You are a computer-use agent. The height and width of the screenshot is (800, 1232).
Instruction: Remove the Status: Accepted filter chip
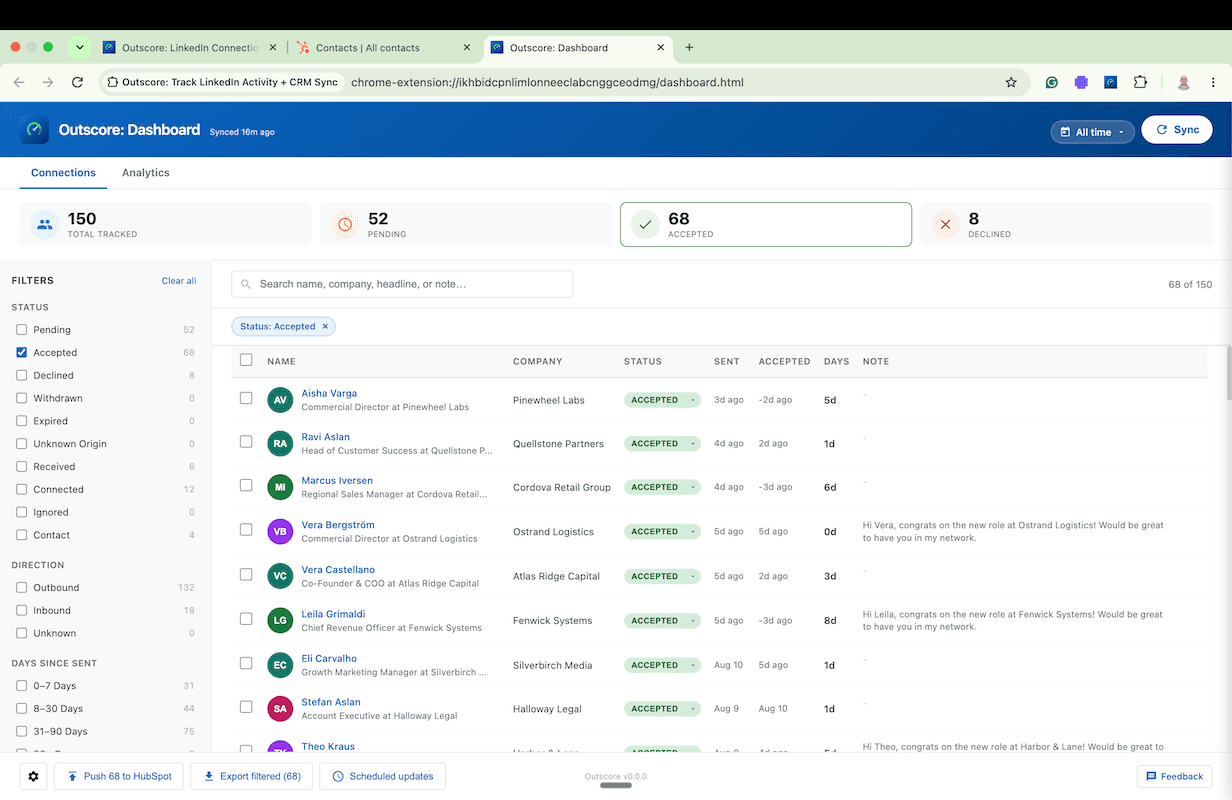[325, 326]
